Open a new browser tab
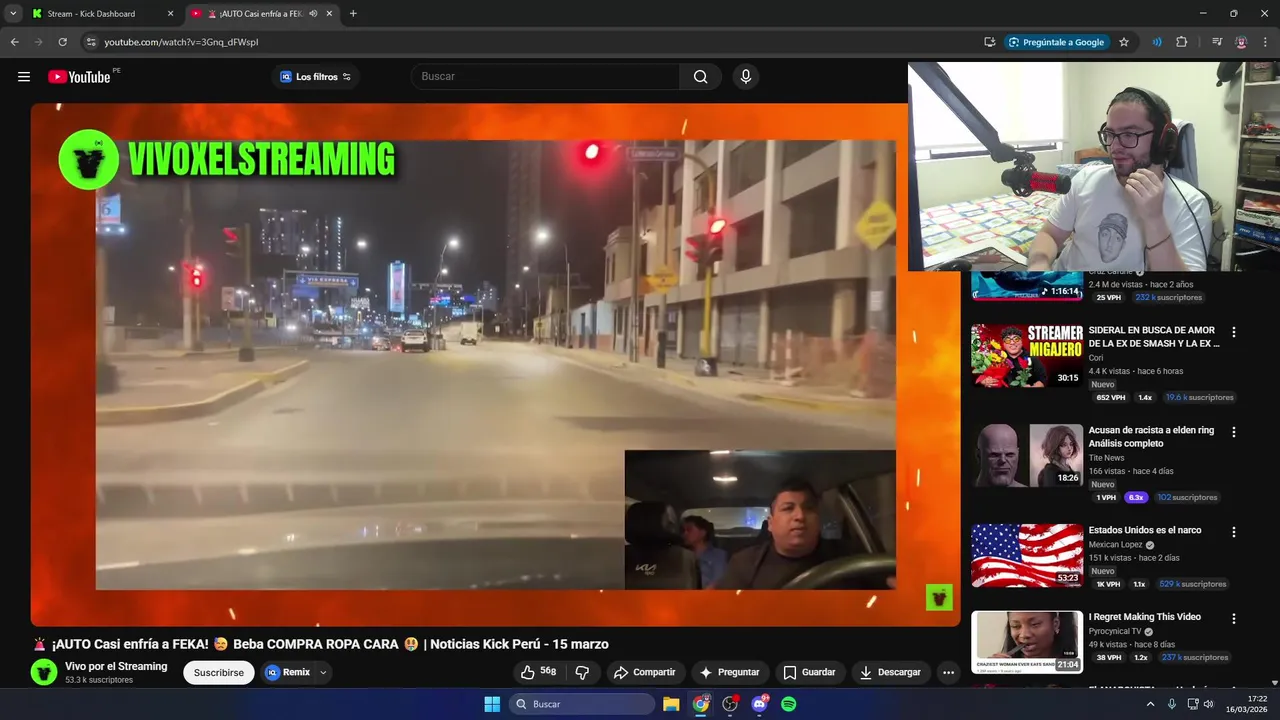Image resolution: width=1280 pixels, height=720 pixels. pyautogui.click(x=353, y=13)
